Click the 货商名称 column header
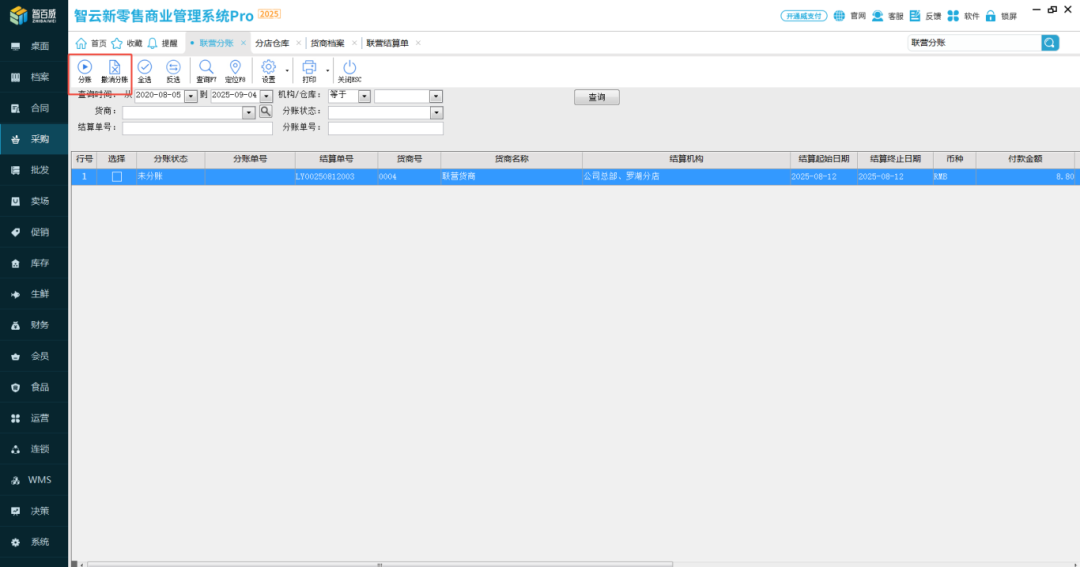 coord(511,159)
